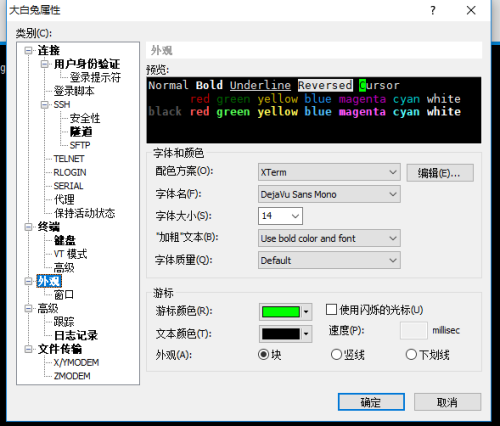Select 代理 in the tree
The height and width of the screenshot is (426, 500).
tap(64, 200)
